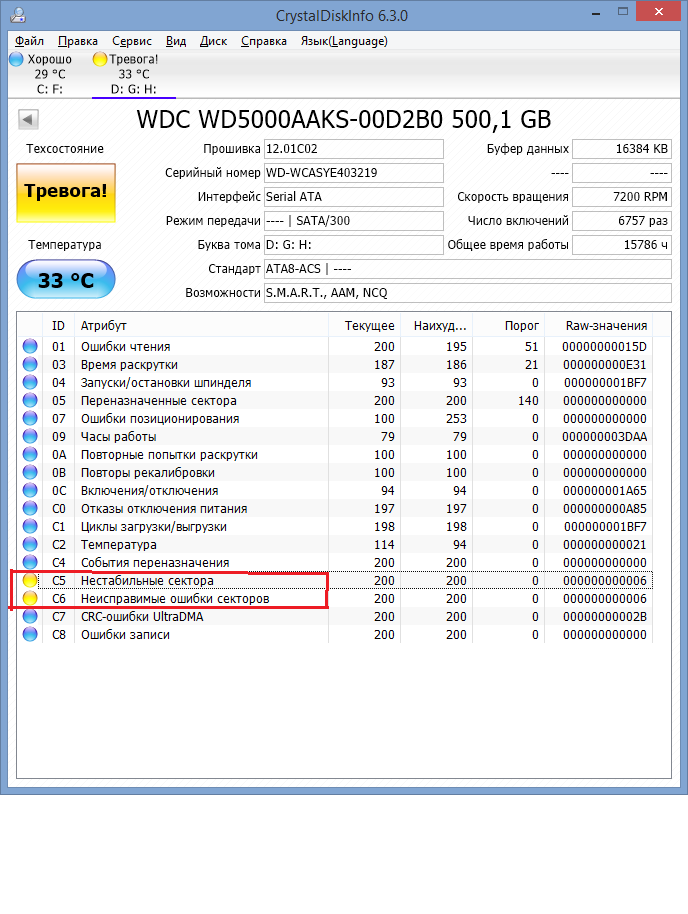Click status icon of CRC-ошибки UltraDMA row

tap(30, 616)
